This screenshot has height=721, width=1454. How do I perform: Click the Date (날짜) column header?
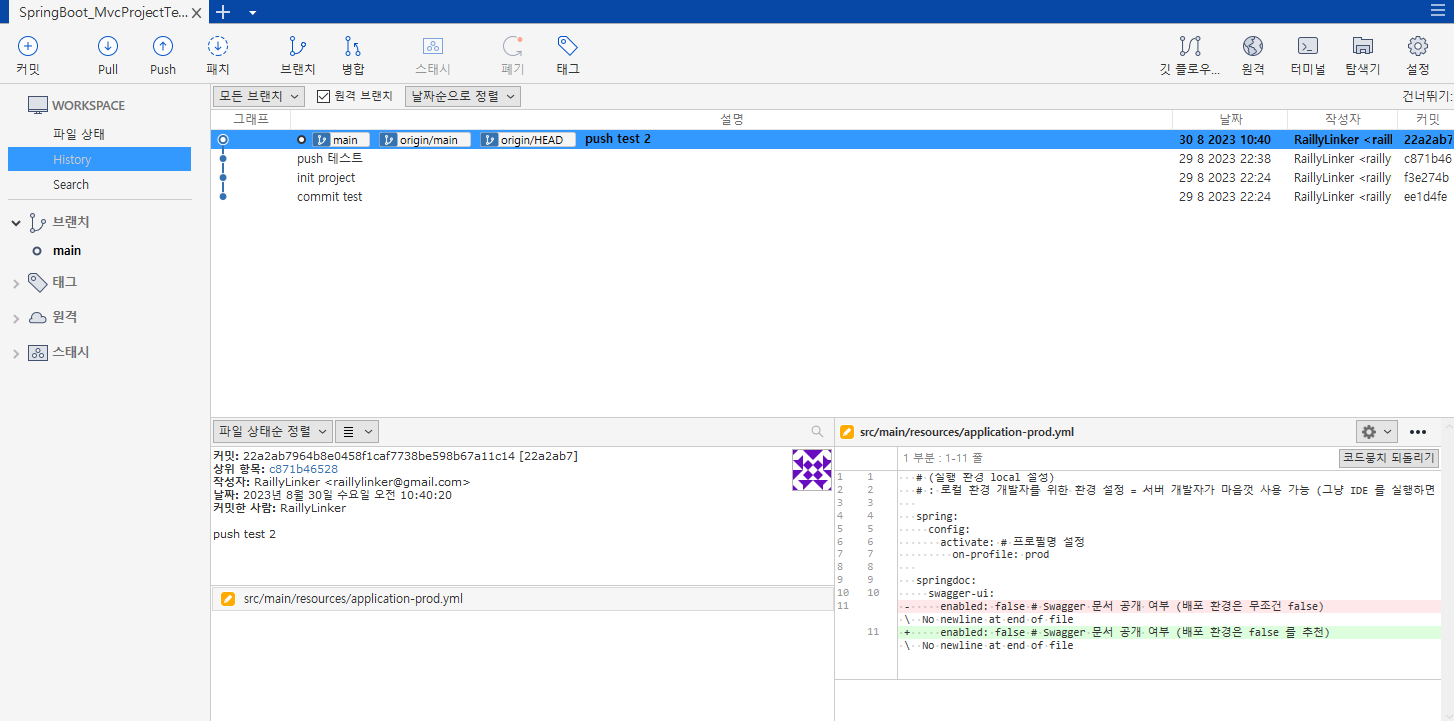tap(1230, 119)
